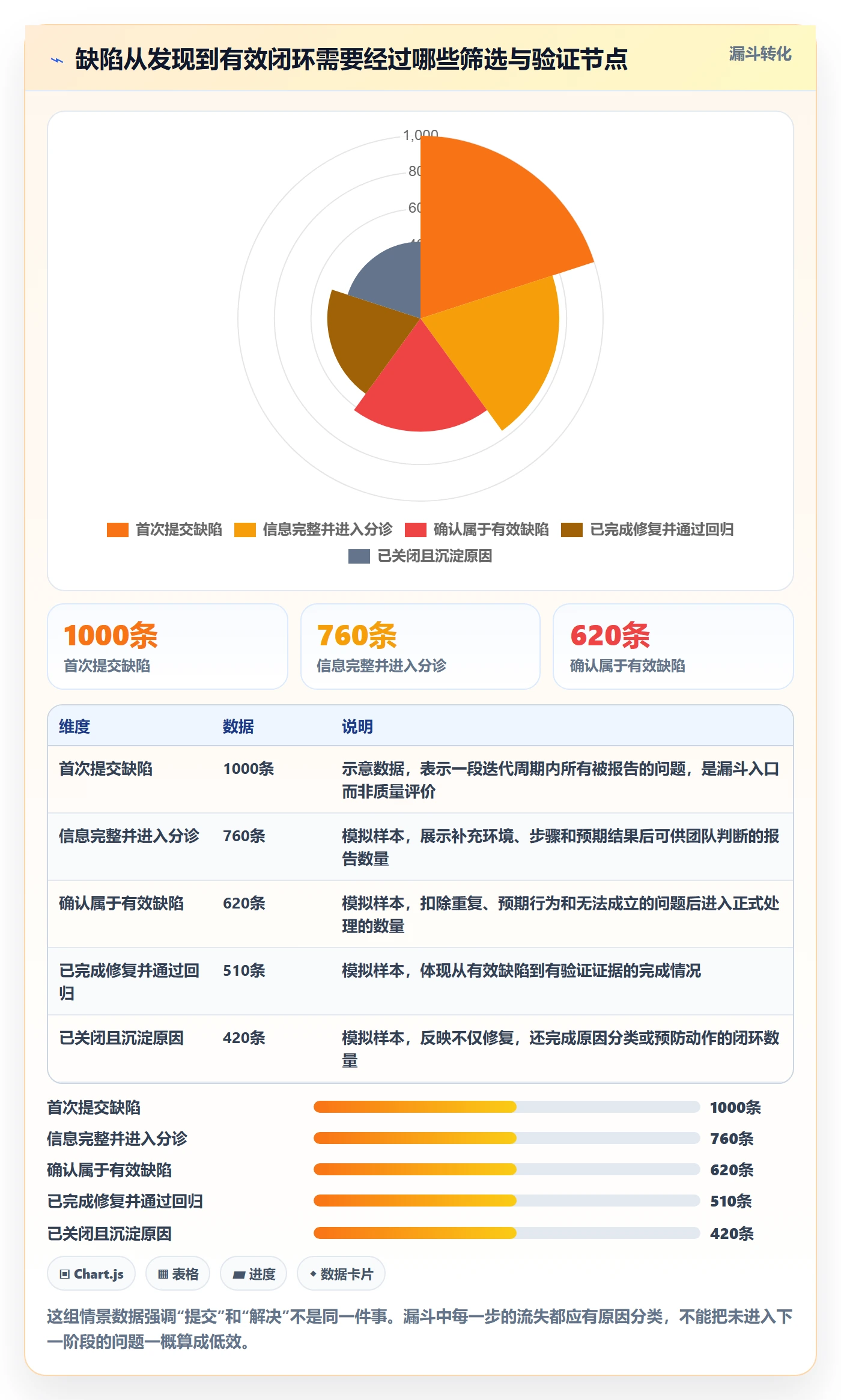841x1400 pixels.
Task: Click the 漏斗转化 tag in header
Action: 760,54
